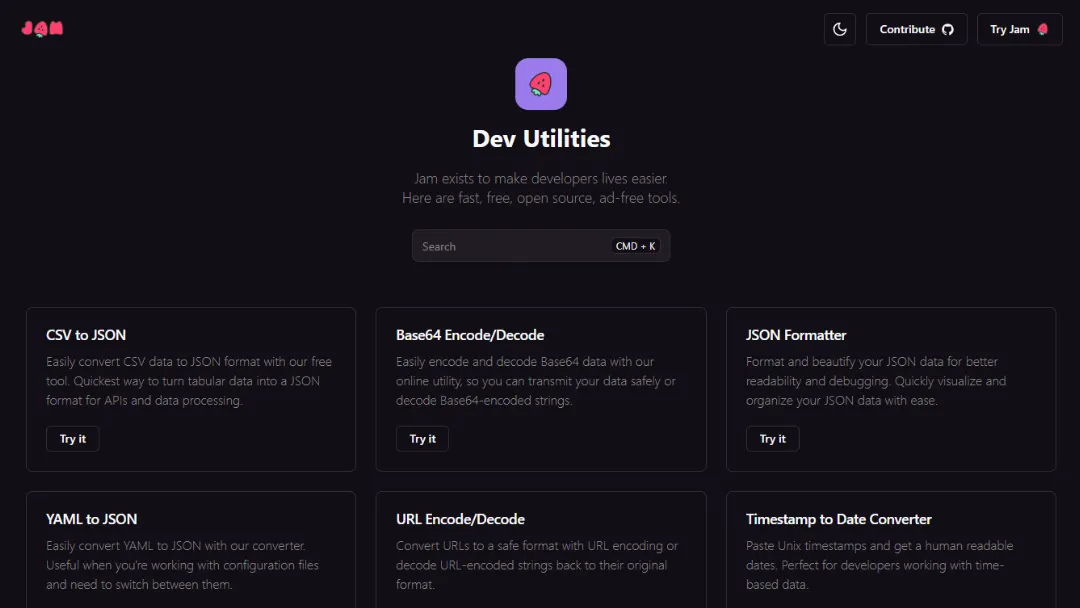
Task: Open the URL Encode/Decode card title
Action: (460, 519)
